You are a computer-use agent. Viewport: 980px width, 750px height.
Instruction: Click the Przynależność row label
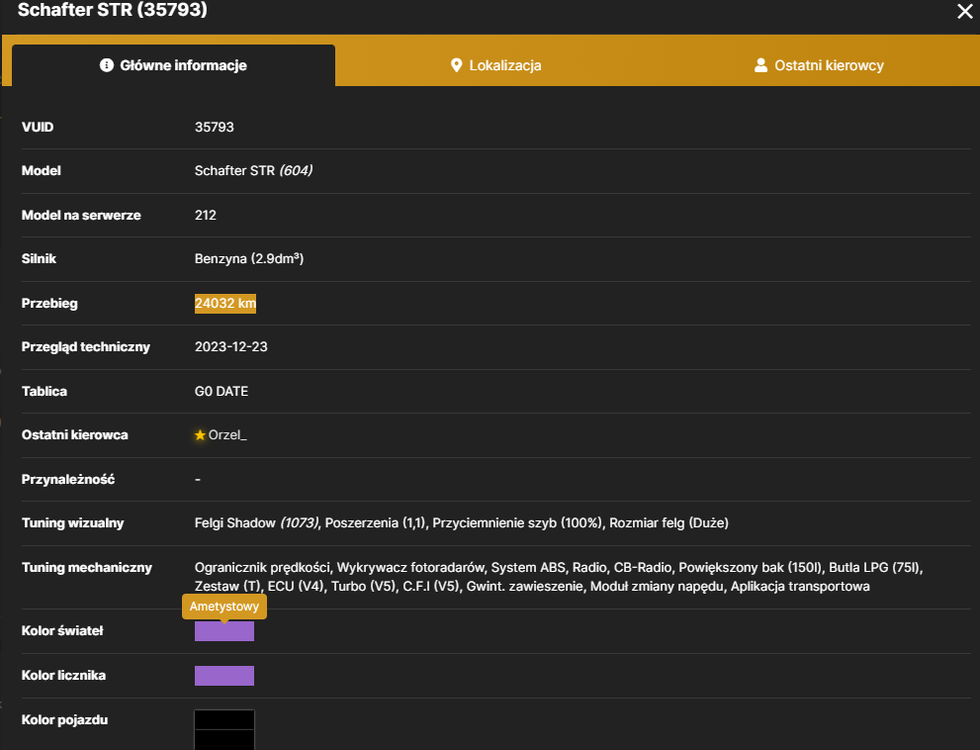[68, 479]
